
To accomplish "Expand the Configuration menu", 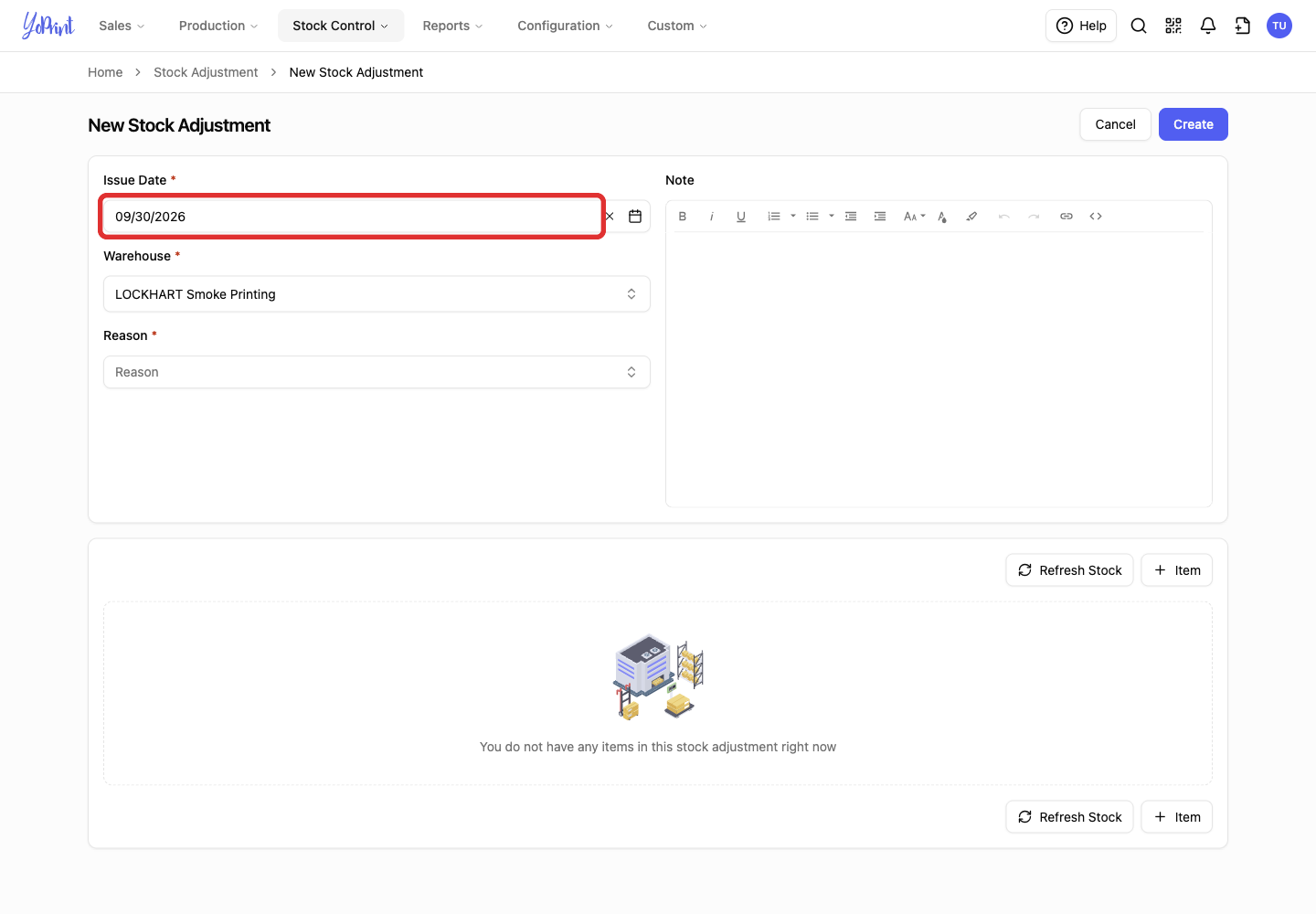I will (565, 26).
